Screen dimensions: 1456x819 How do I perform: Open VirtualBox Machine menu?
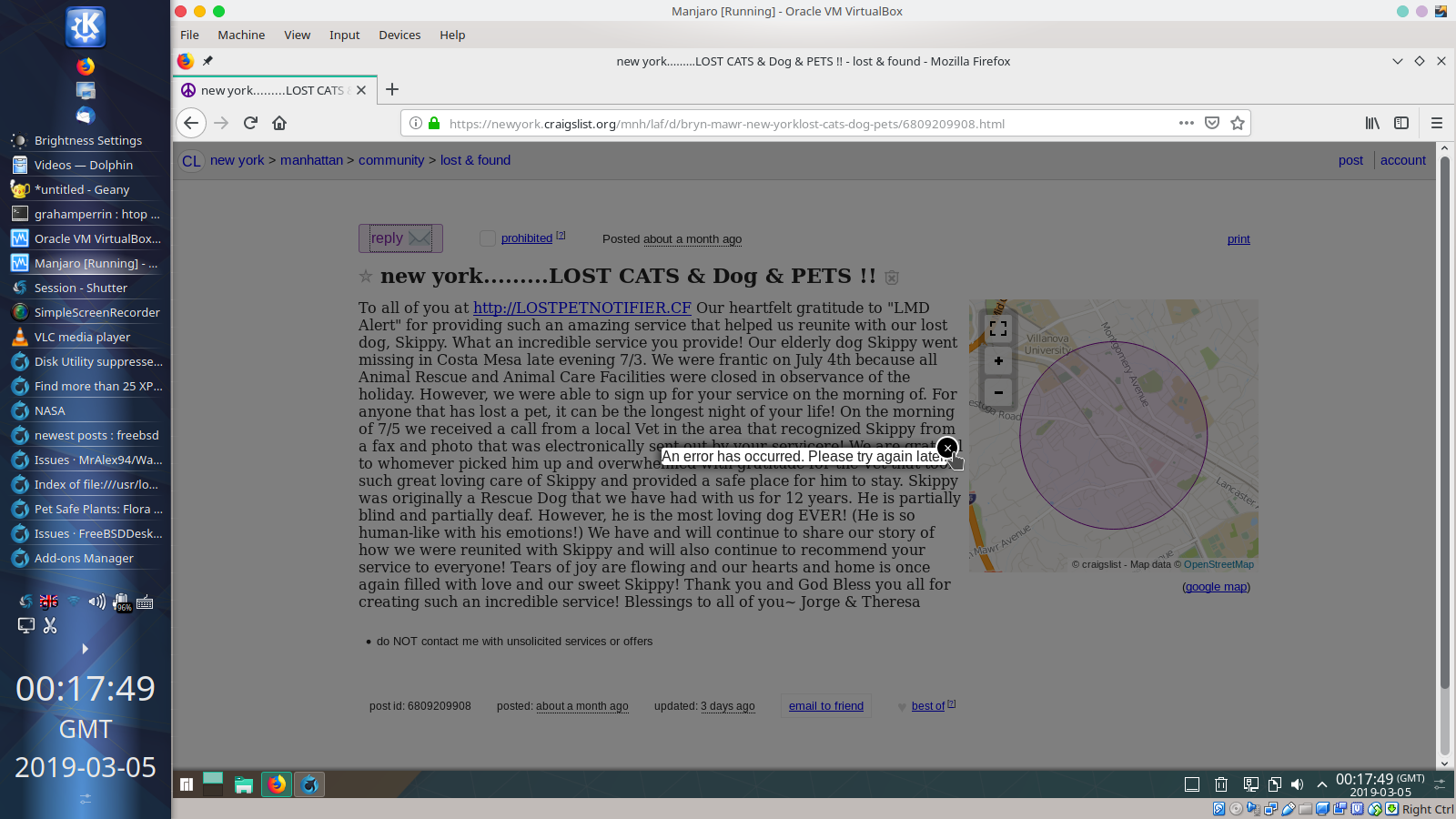241,35
